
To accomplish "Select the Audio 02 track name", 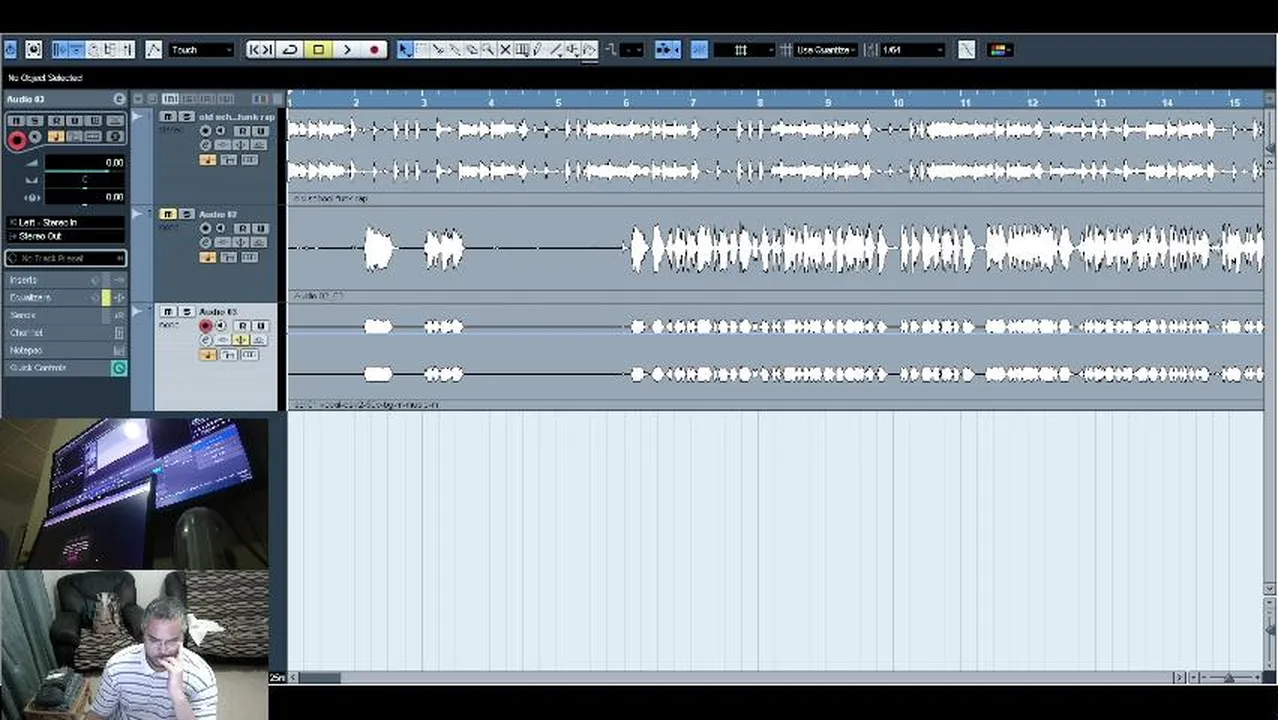I will [x=218, y=214].
